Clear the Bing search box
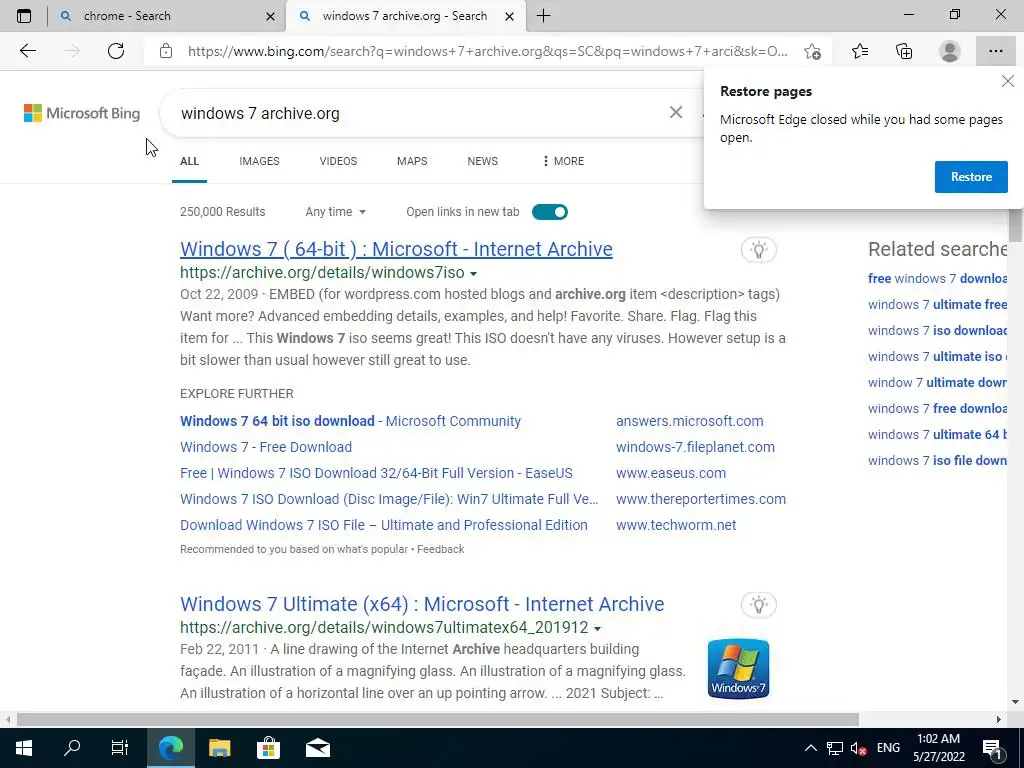This screenshot has height=768, width=1024. point(676,112)
